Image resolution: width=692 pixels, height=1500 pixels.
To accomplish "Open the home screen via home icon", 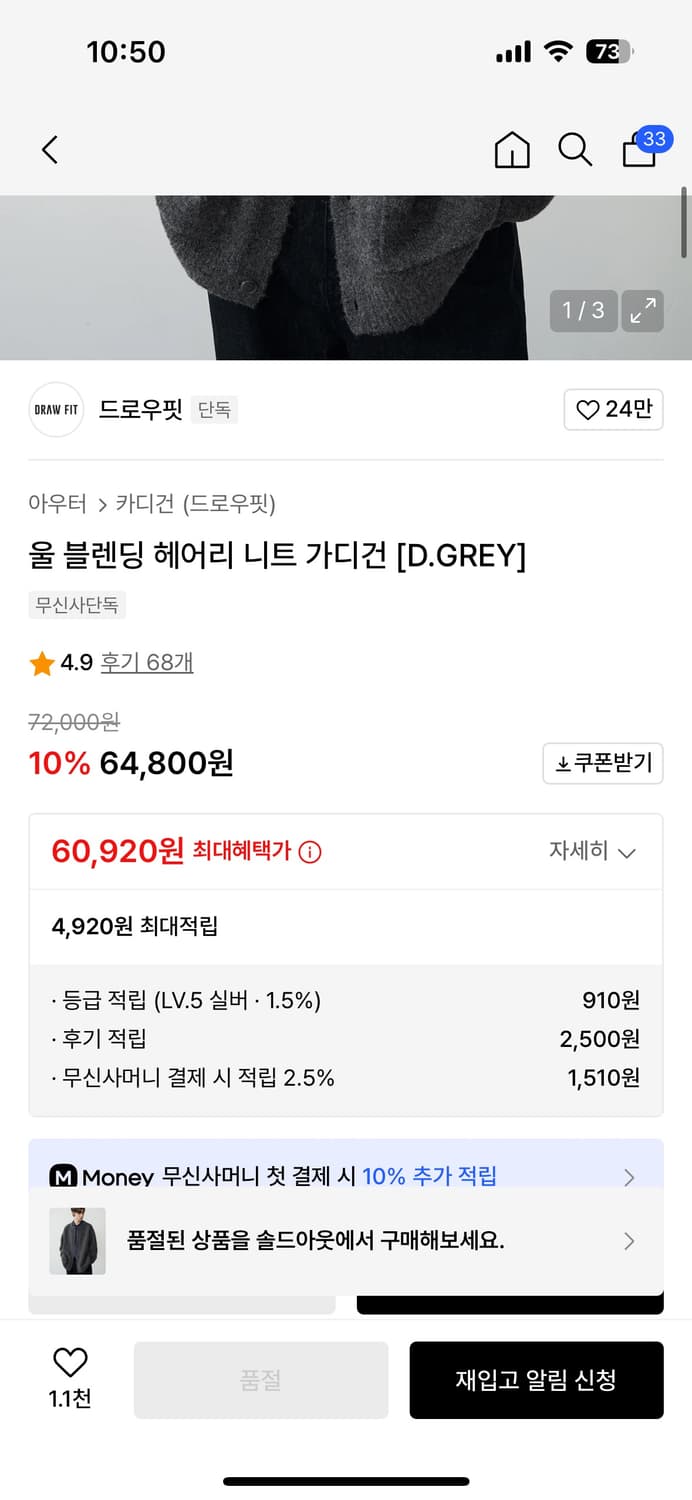I will 511,148.
